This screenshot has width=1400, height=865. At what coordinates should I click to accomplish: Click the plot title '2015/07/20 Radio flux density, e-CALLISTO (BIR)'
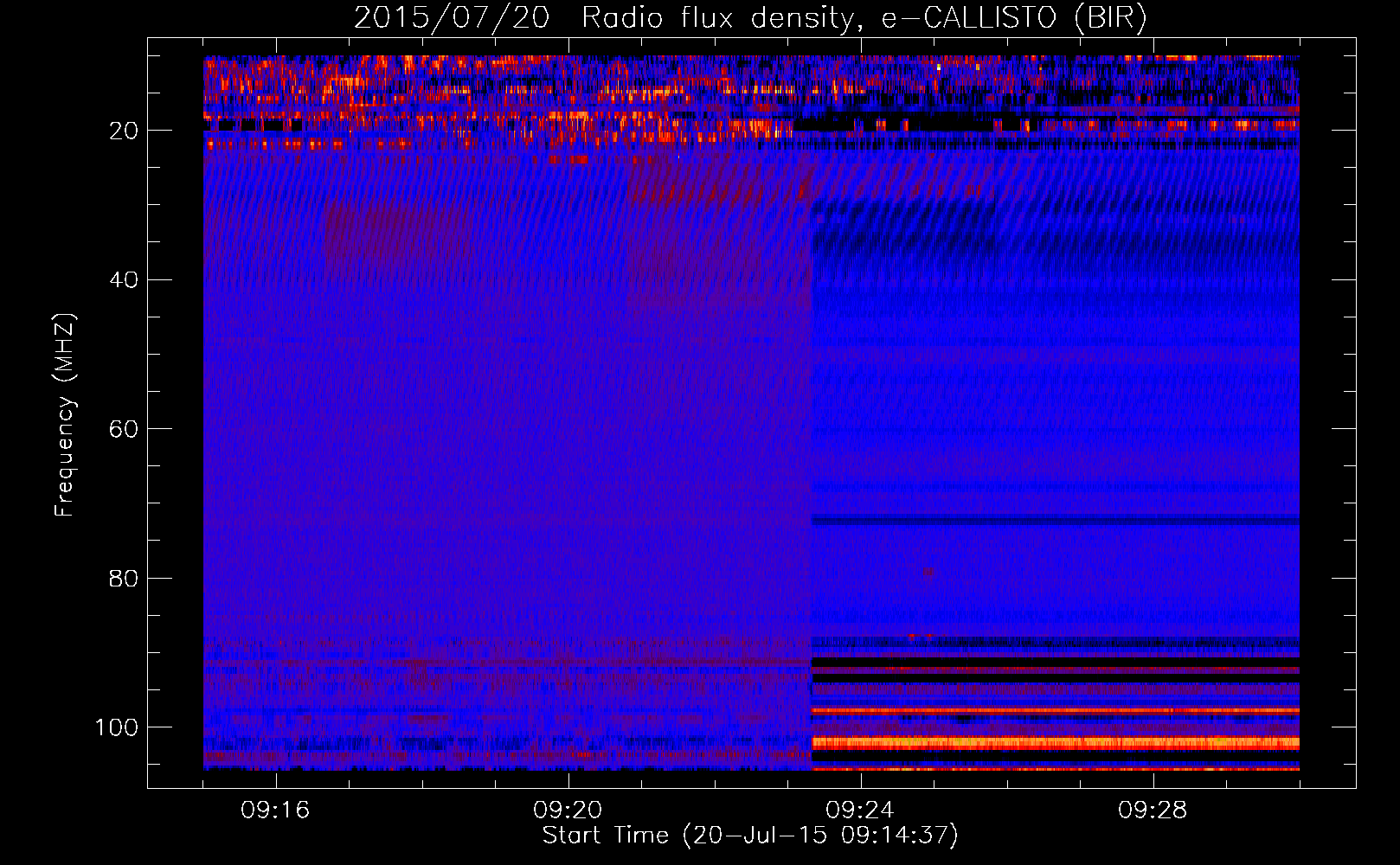coord(750,17)
